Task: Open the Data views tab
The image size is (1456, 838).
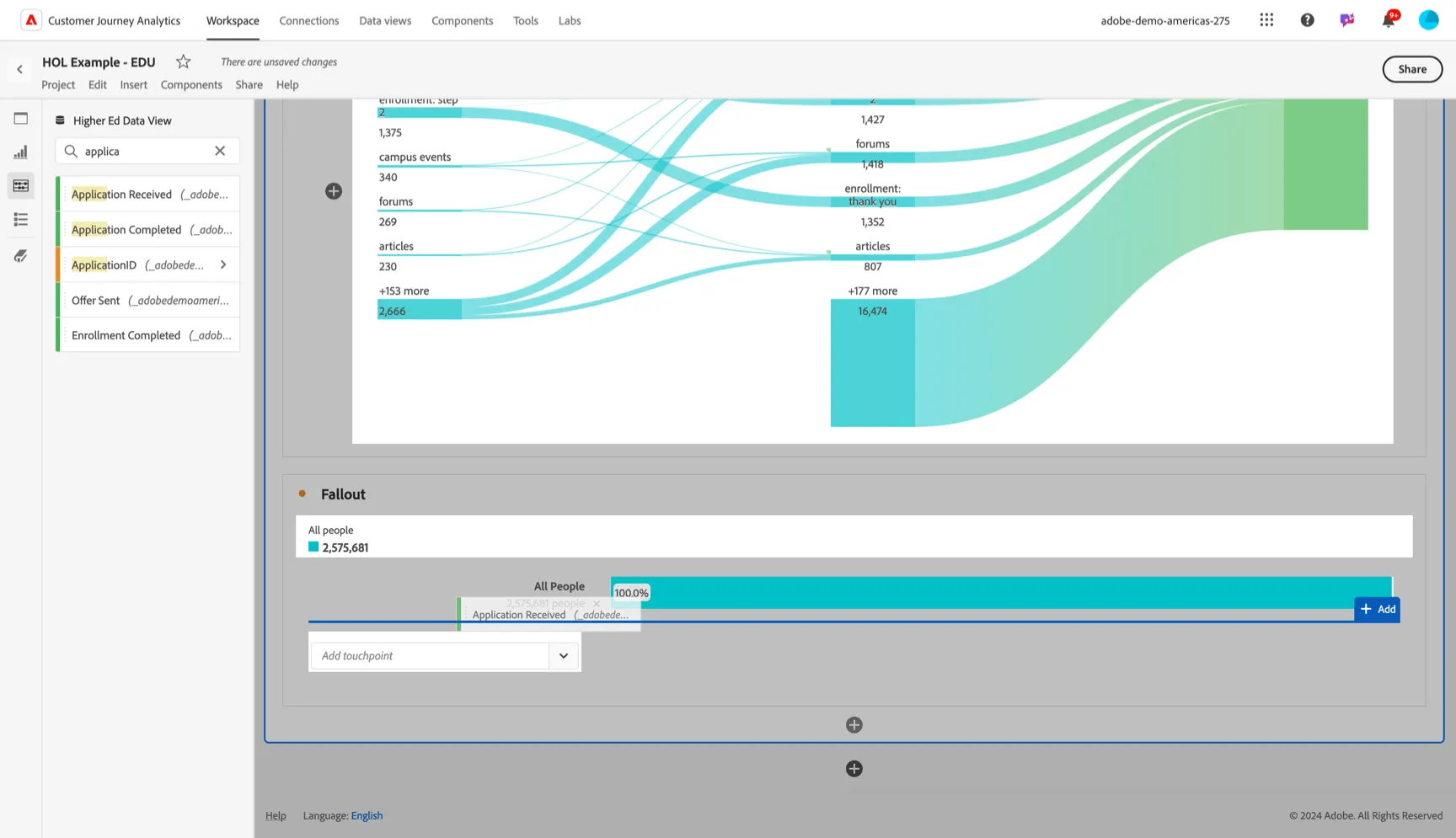Action: (x=385, y=20)
